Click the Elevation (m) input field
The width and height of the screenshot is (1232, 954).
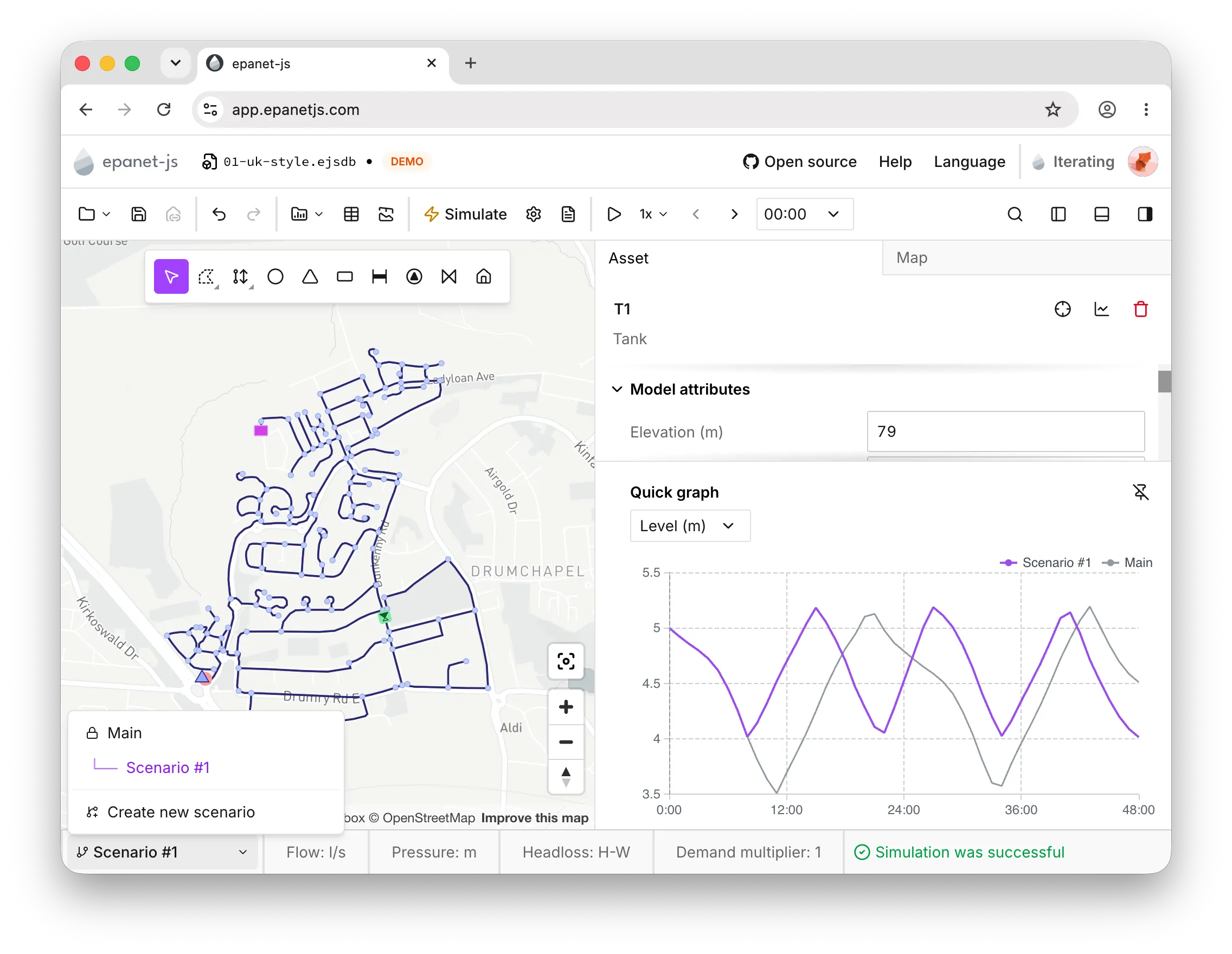pos(1005,431)
